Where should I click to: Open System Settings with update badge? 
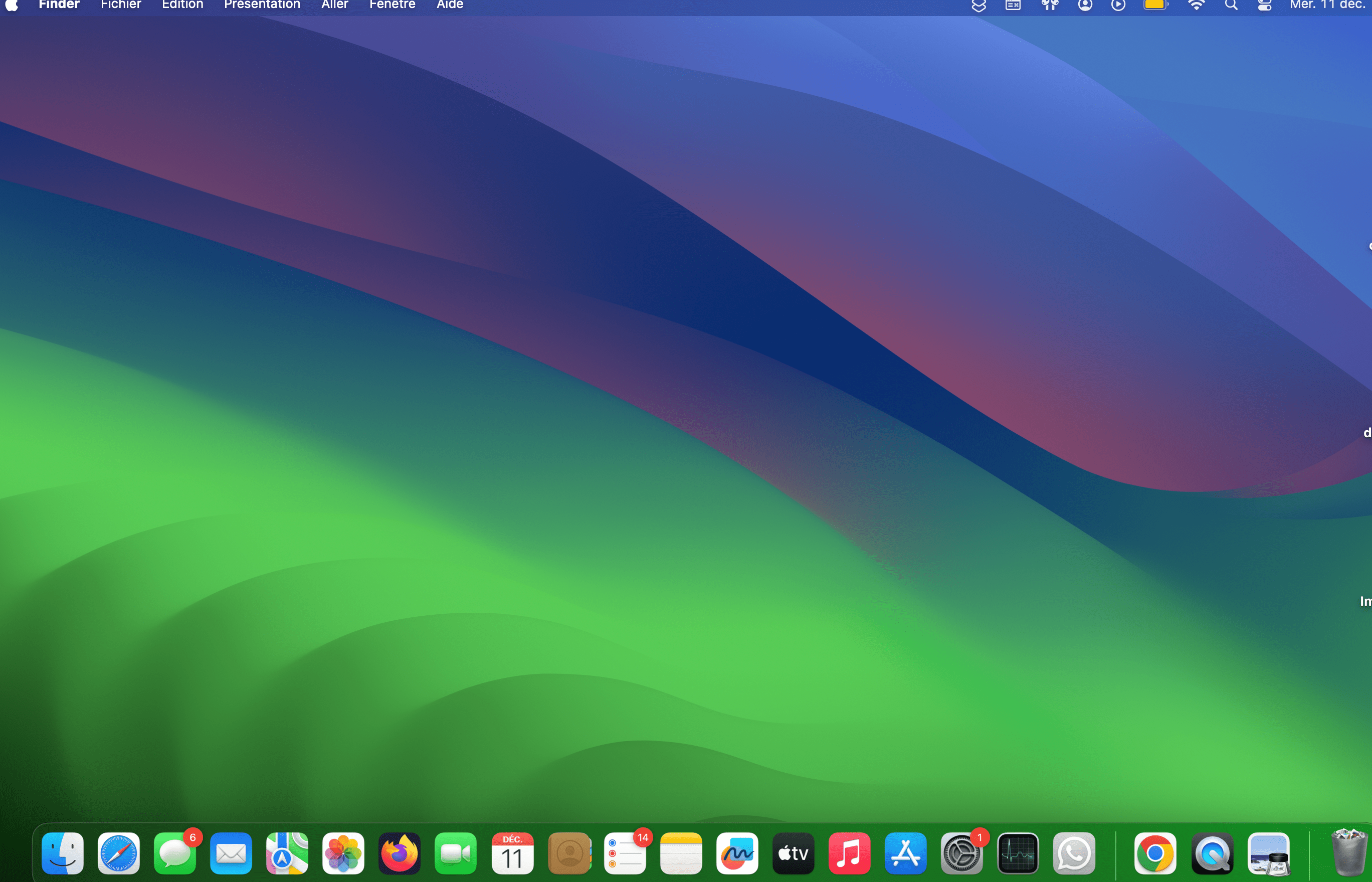coord(961,853)
